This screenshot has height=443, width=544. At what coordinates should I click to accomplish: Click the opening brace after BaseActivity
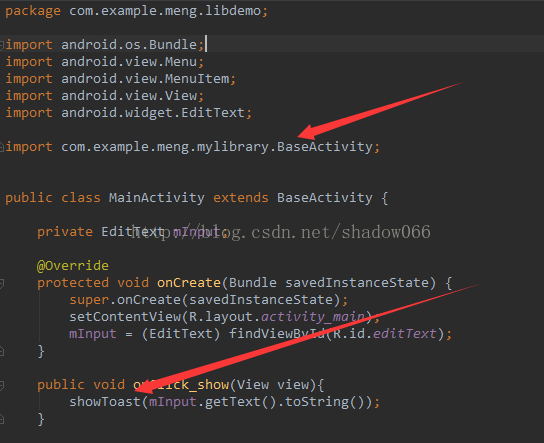coord(384,198)
